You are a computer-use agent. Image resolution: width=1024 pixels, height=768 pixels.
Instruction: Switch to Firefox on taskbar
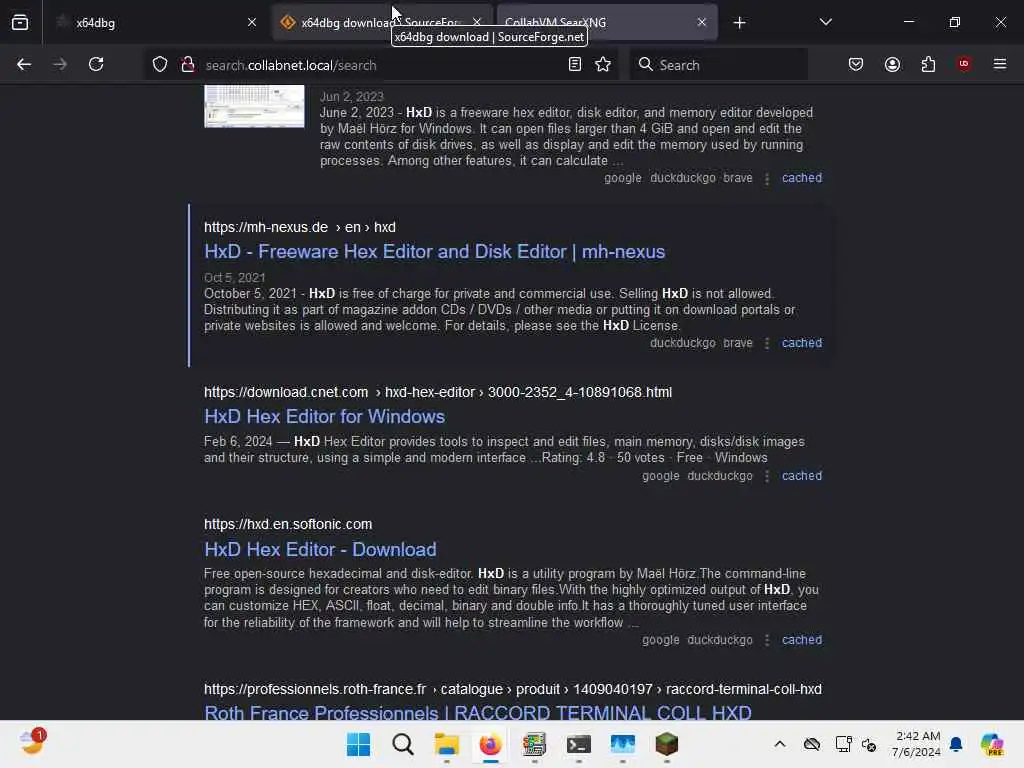(x=490, y=744)
